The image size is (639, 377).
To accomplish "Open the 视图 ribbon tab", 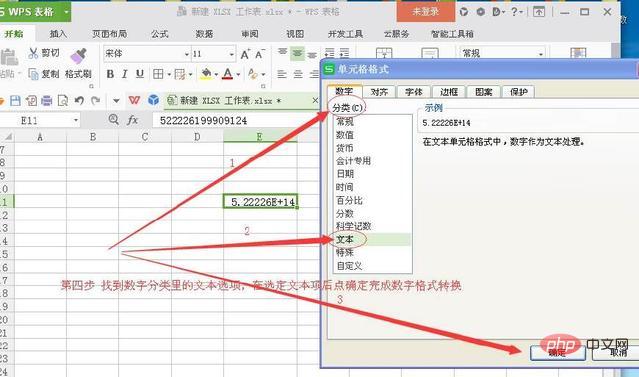I will click(x=295, y=34).
